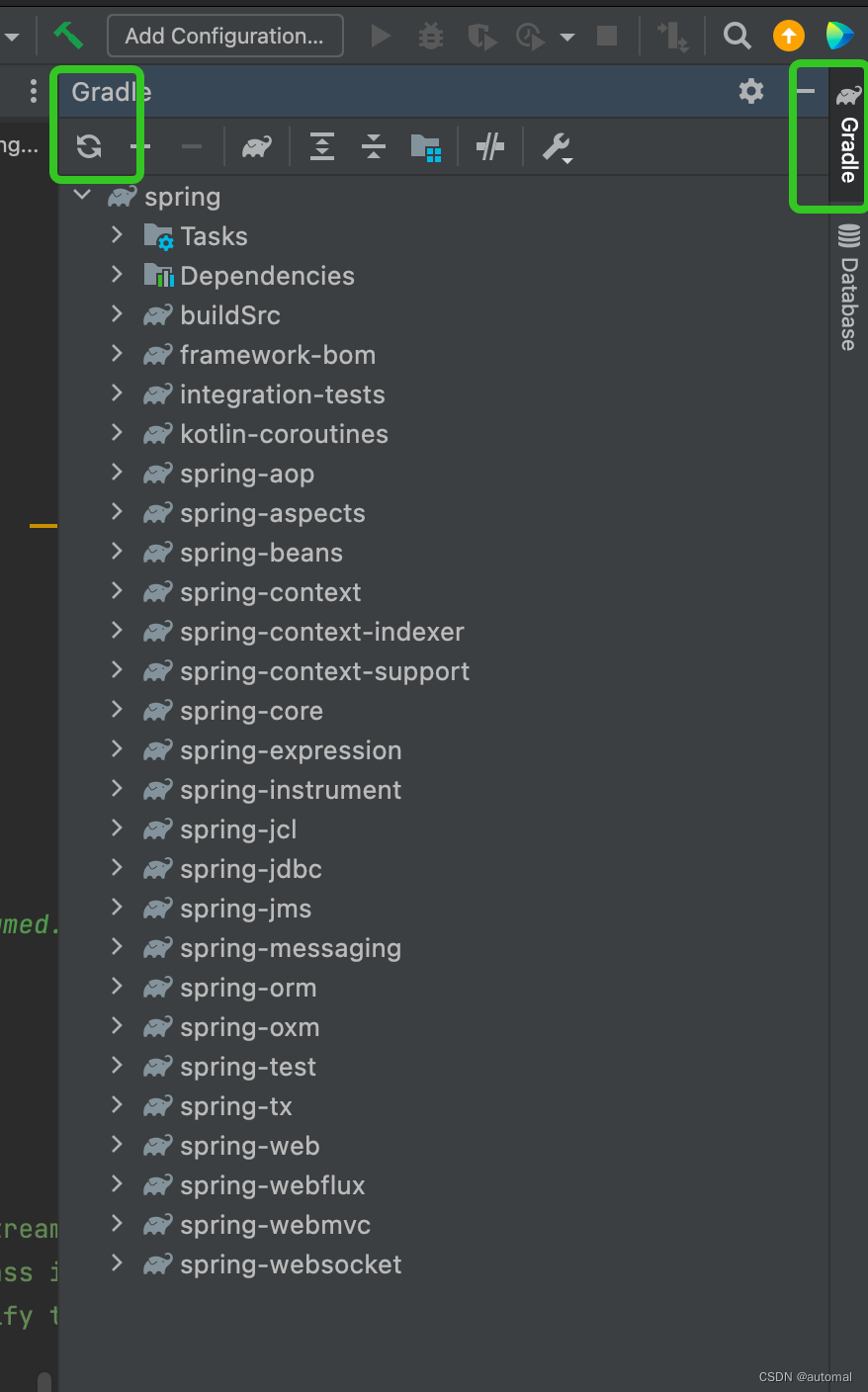Toggle offline mode in Gradle toolbar
868x1392 pixels.
click(x=490, y=147)
